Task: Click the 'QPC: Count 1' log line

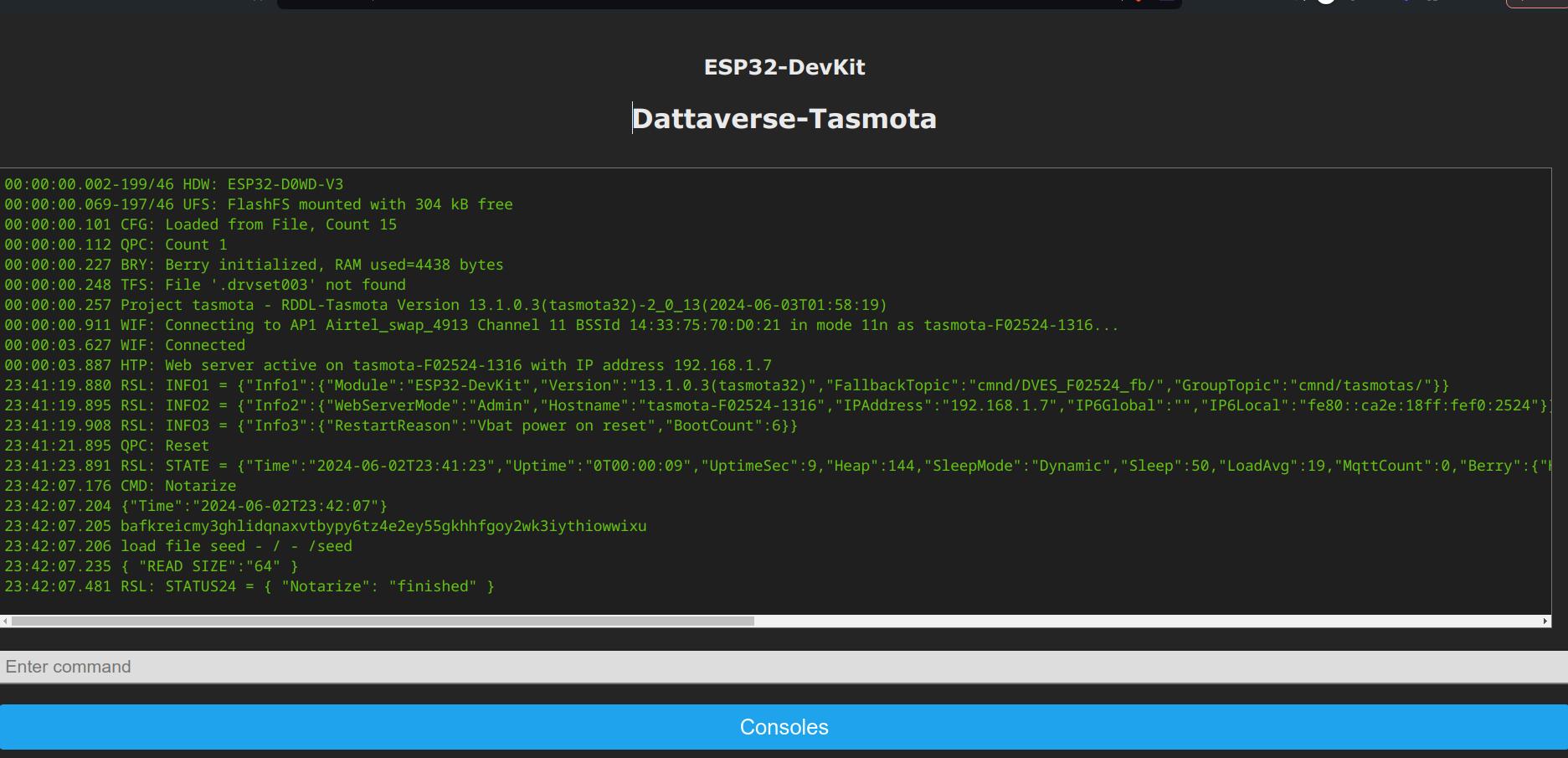Action: [116, 245]
